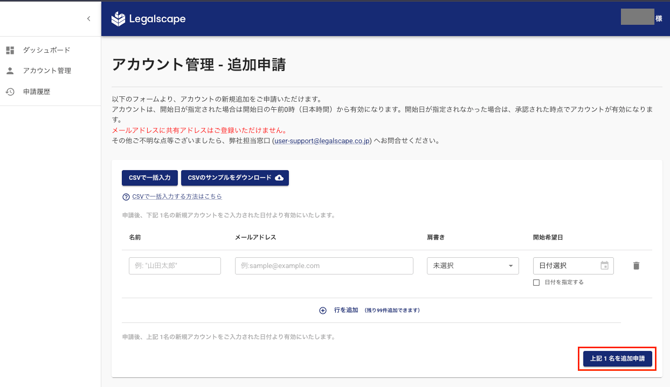Click the person icon for アカウント管理
This screenshot has width=670, height=387.
10,70
